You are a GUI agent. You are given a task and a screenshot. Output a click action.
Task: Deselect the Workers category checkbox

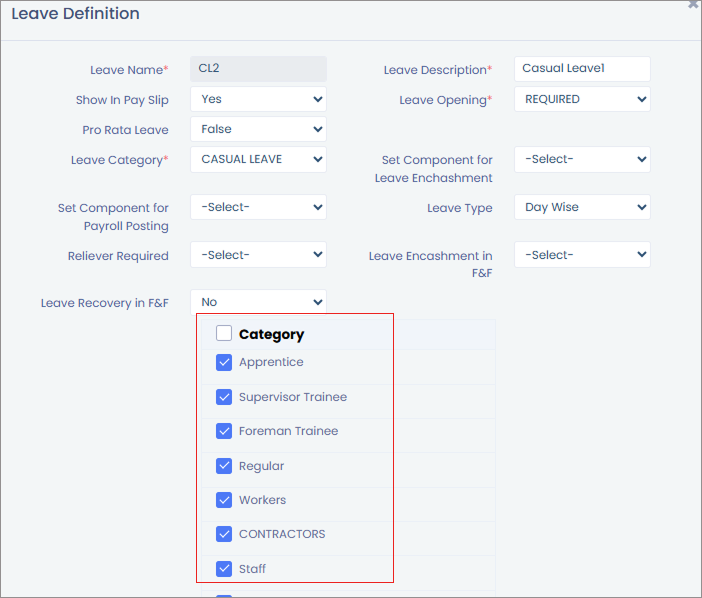tap(224, 500)
